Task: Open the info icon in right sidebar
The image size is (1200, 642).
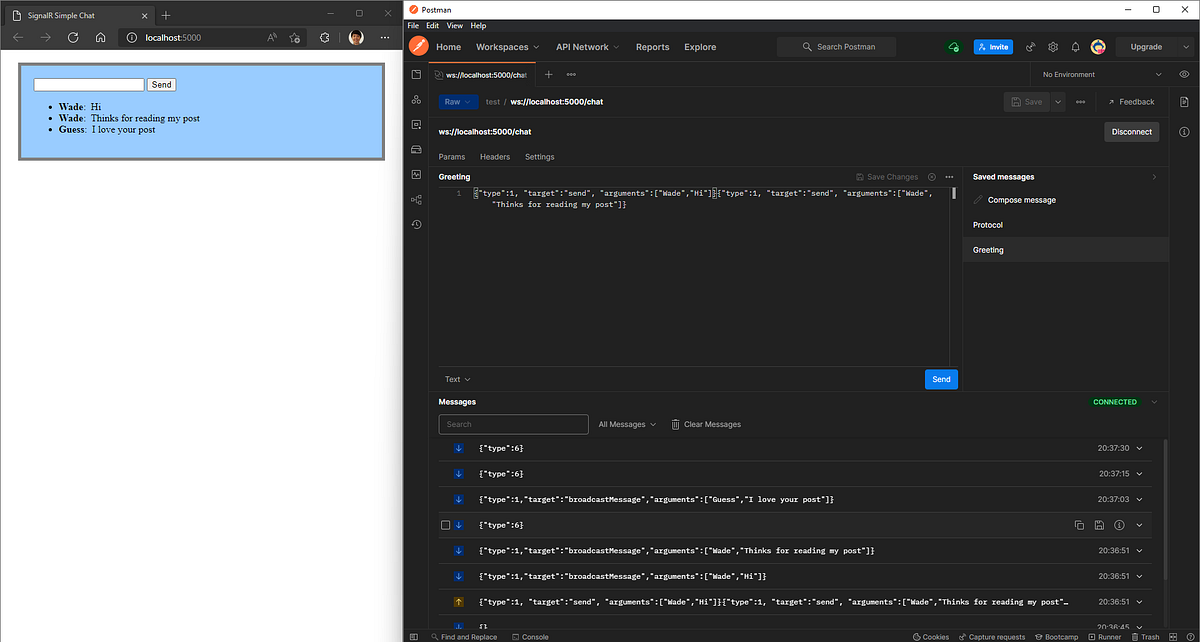Action: coord(1184,132)
